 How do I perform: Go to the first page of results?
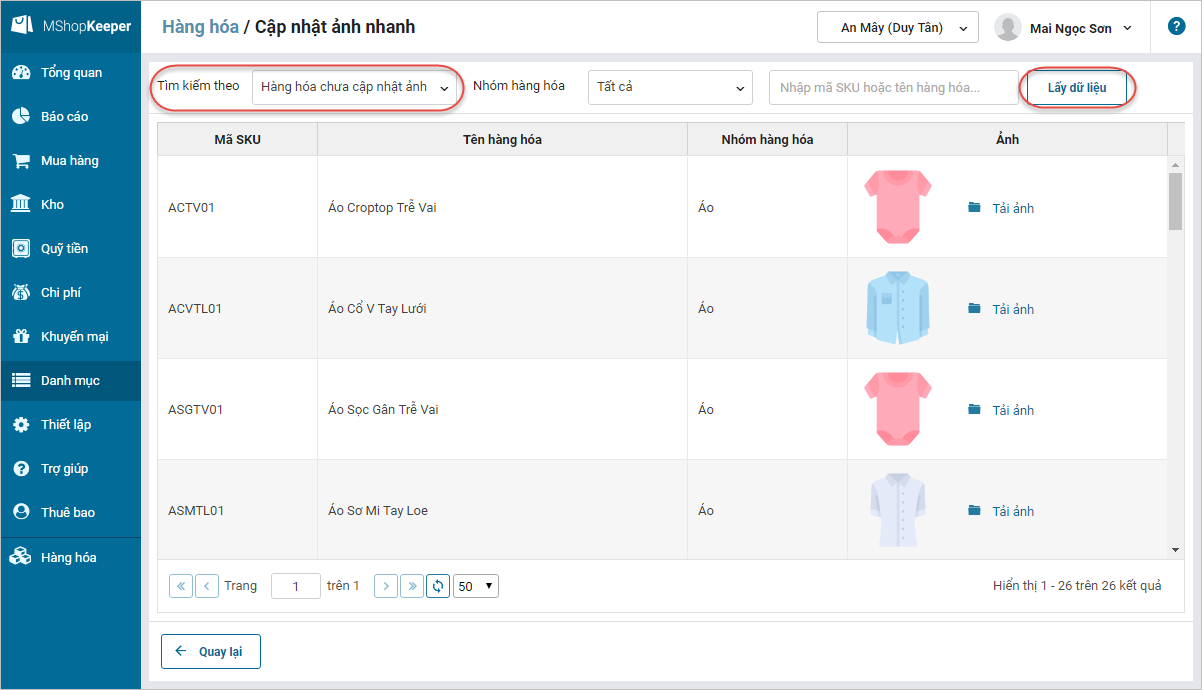181,586
